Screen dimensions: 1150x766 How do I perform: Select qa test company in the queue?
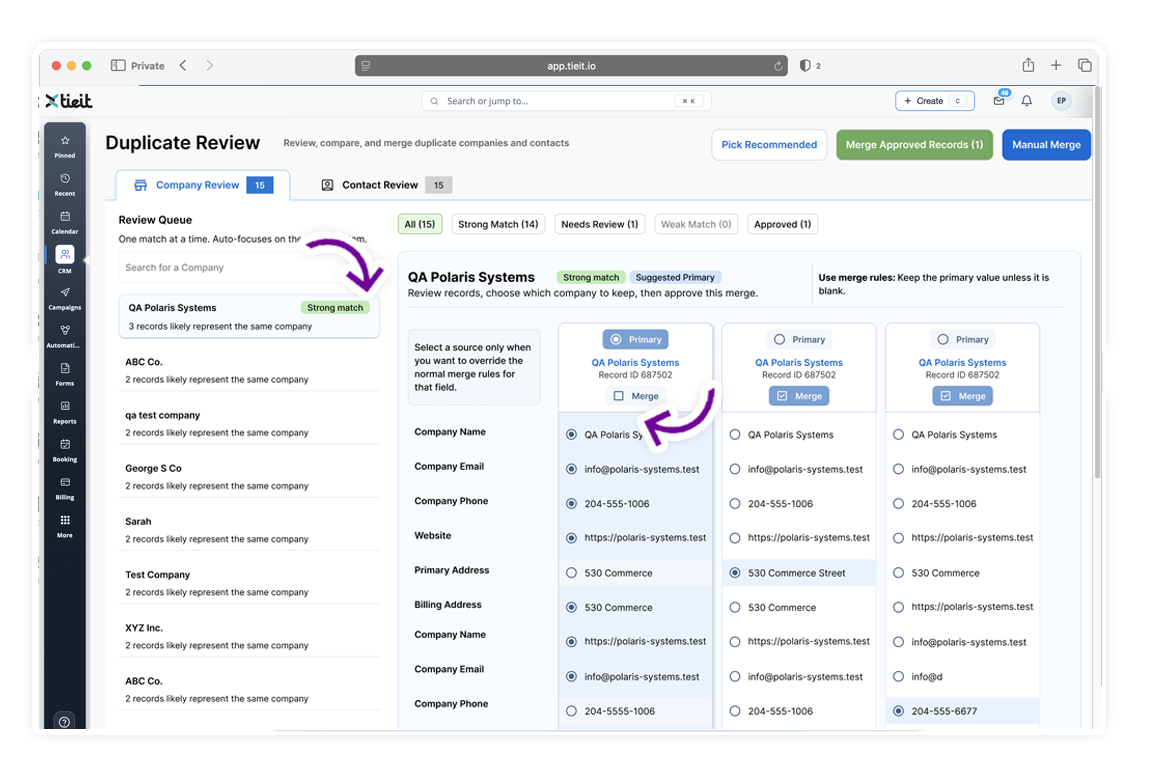(x=249, y=424)
